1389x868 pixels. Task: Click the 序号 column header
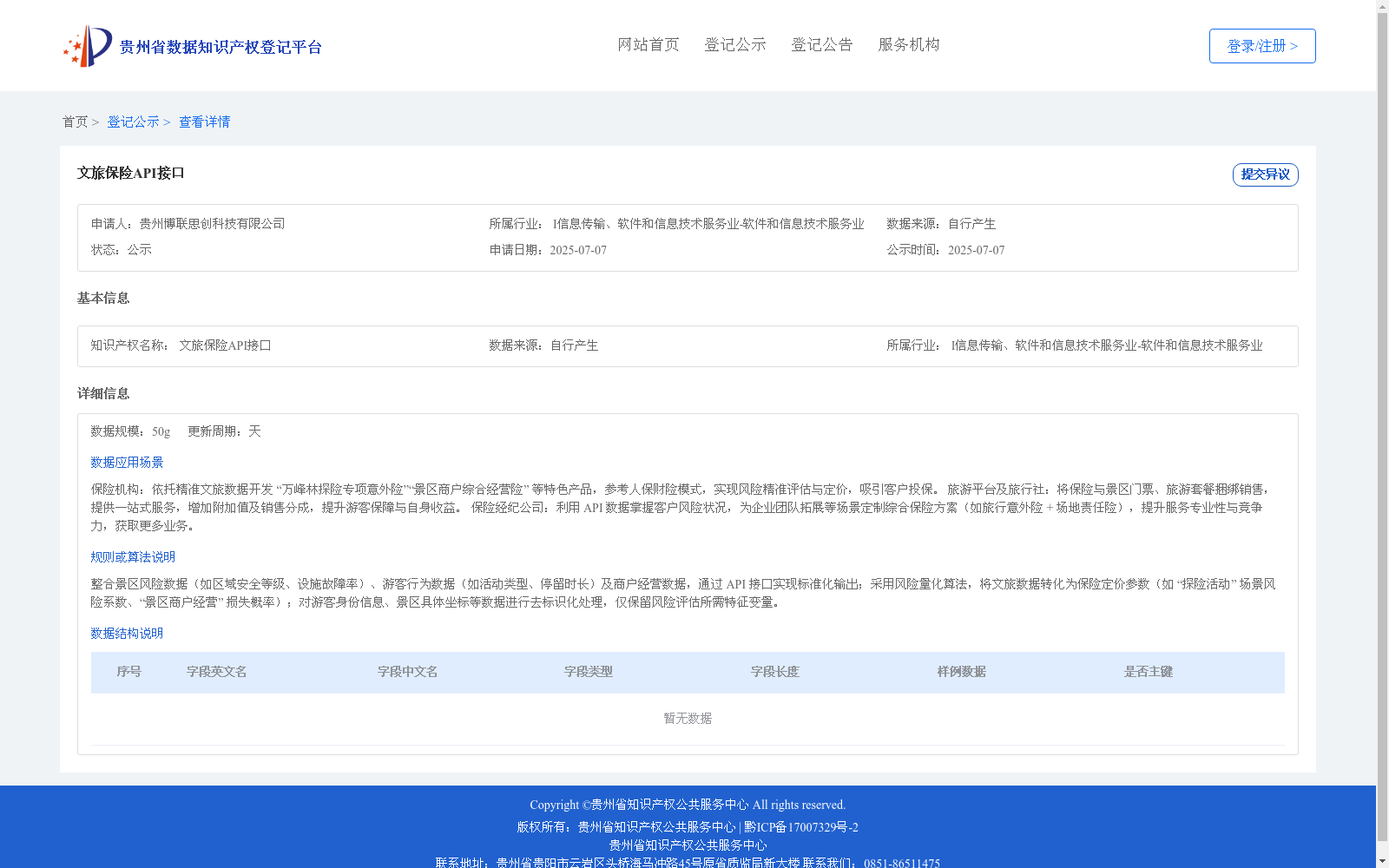(x=129, y=672)
